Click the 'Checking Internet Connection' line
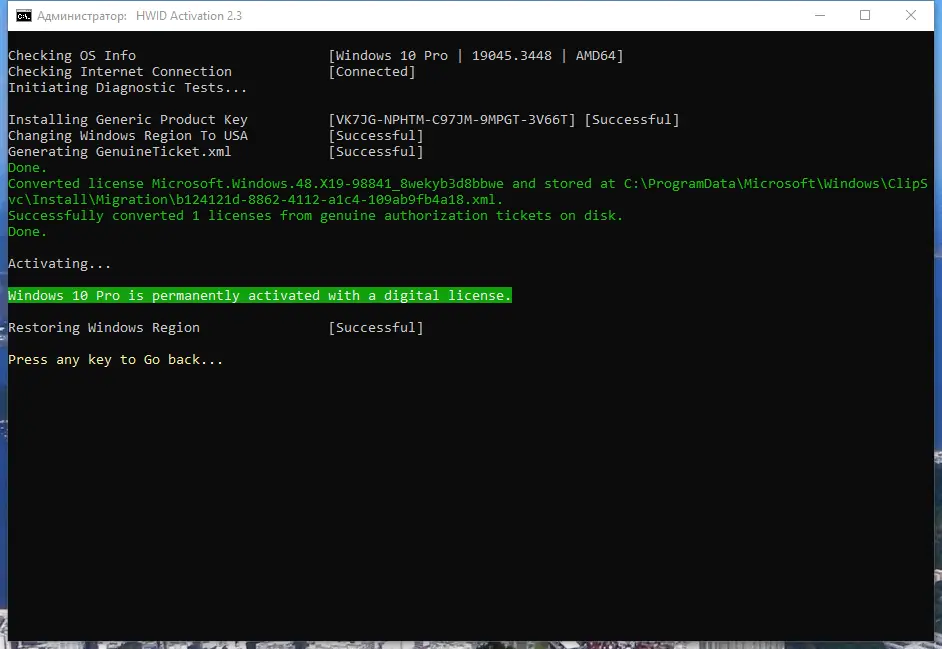The height and width of the screenshot is (649, 942). (x=120, y=72)
